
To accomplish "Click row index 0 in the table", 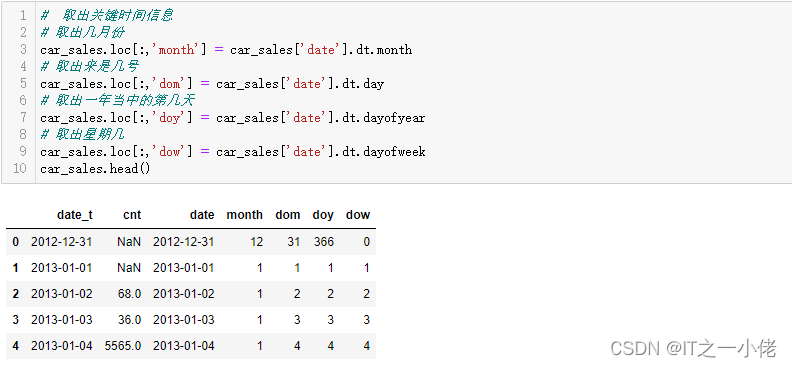I will pos(16,242).
